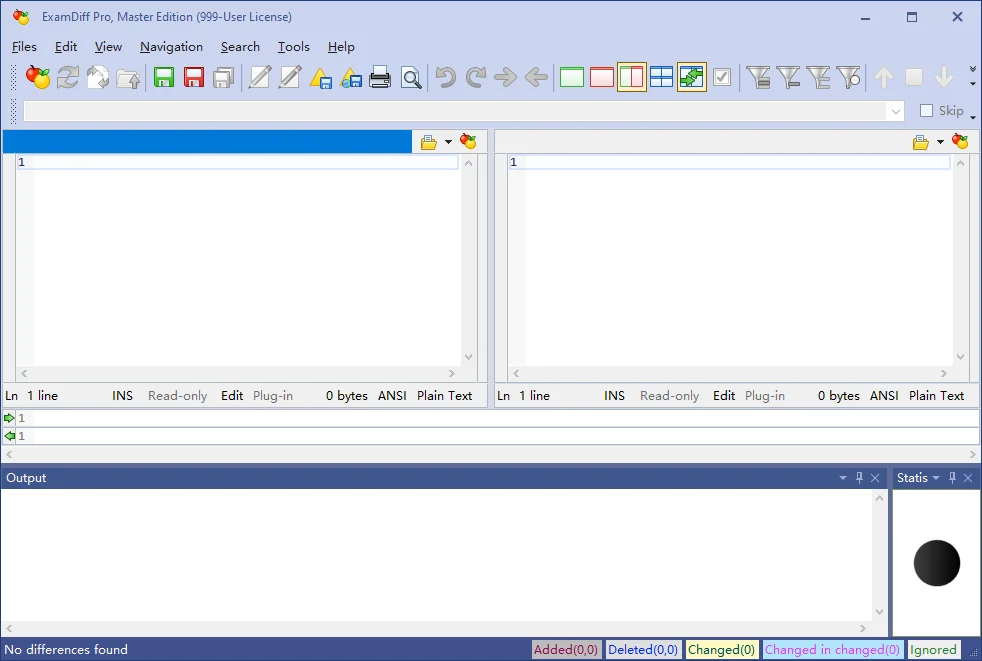
Task: Click the Previous difference up arrow icon
Action: pos(884,78)
